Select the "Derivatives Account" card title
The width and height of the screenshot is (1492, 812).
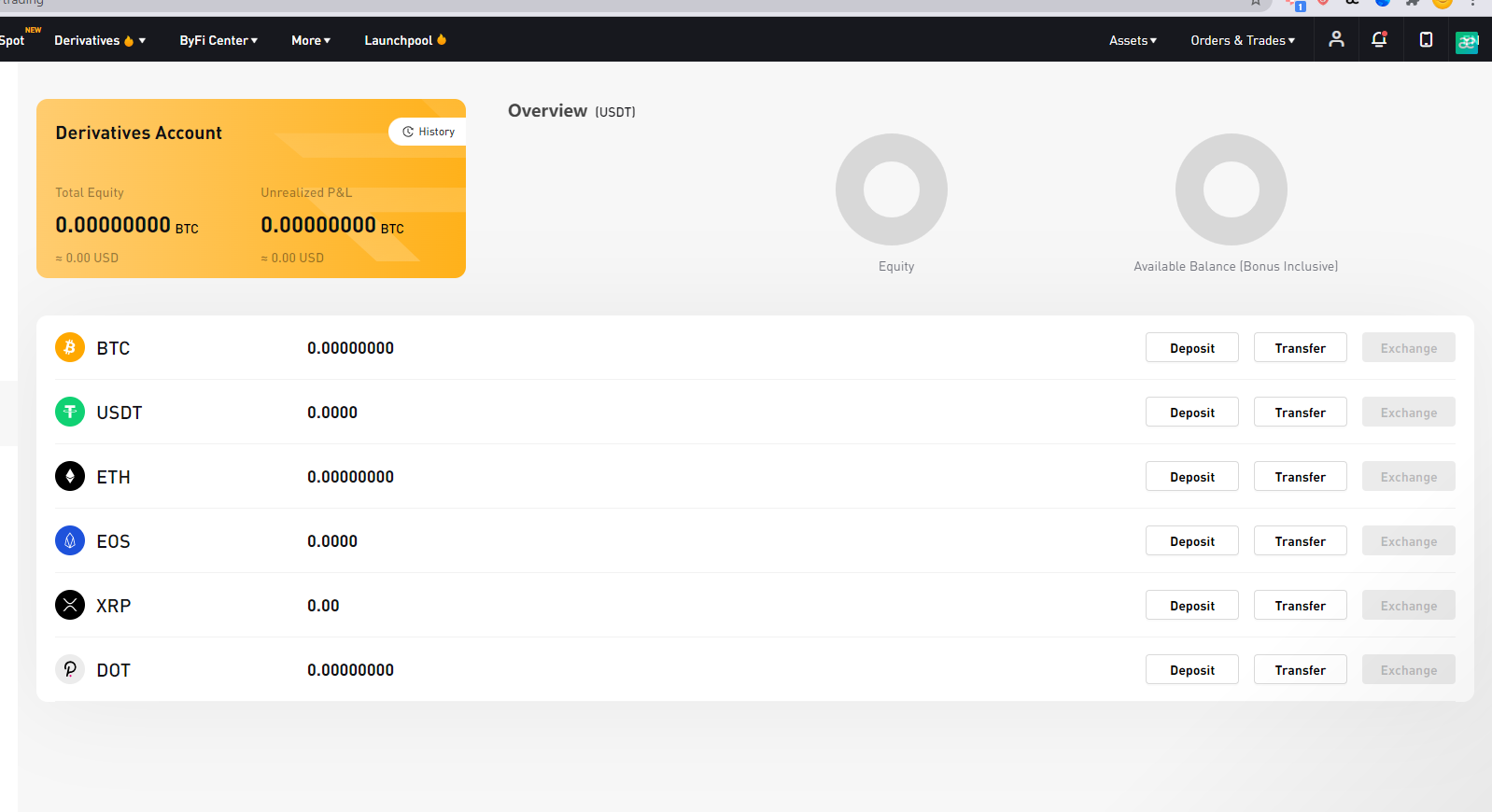(139, 133)
